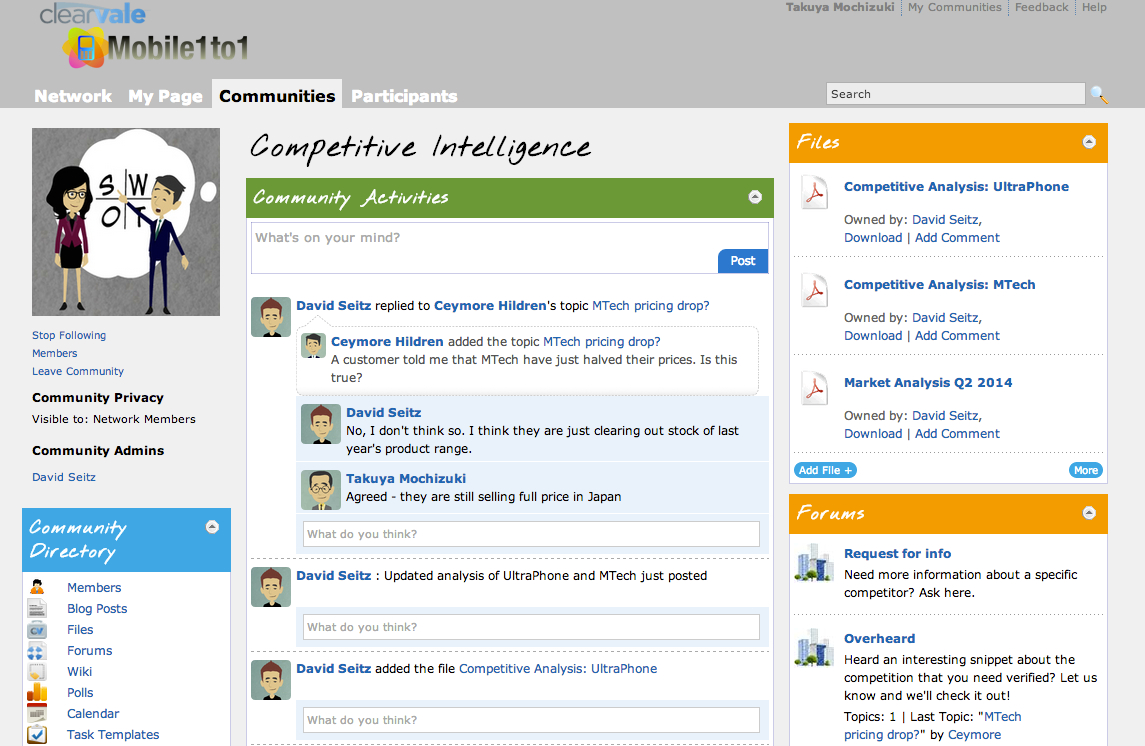Viewport: 1145px width, 746px height.
Task: Open the Participants tab
Action: (x=404, y=96)
